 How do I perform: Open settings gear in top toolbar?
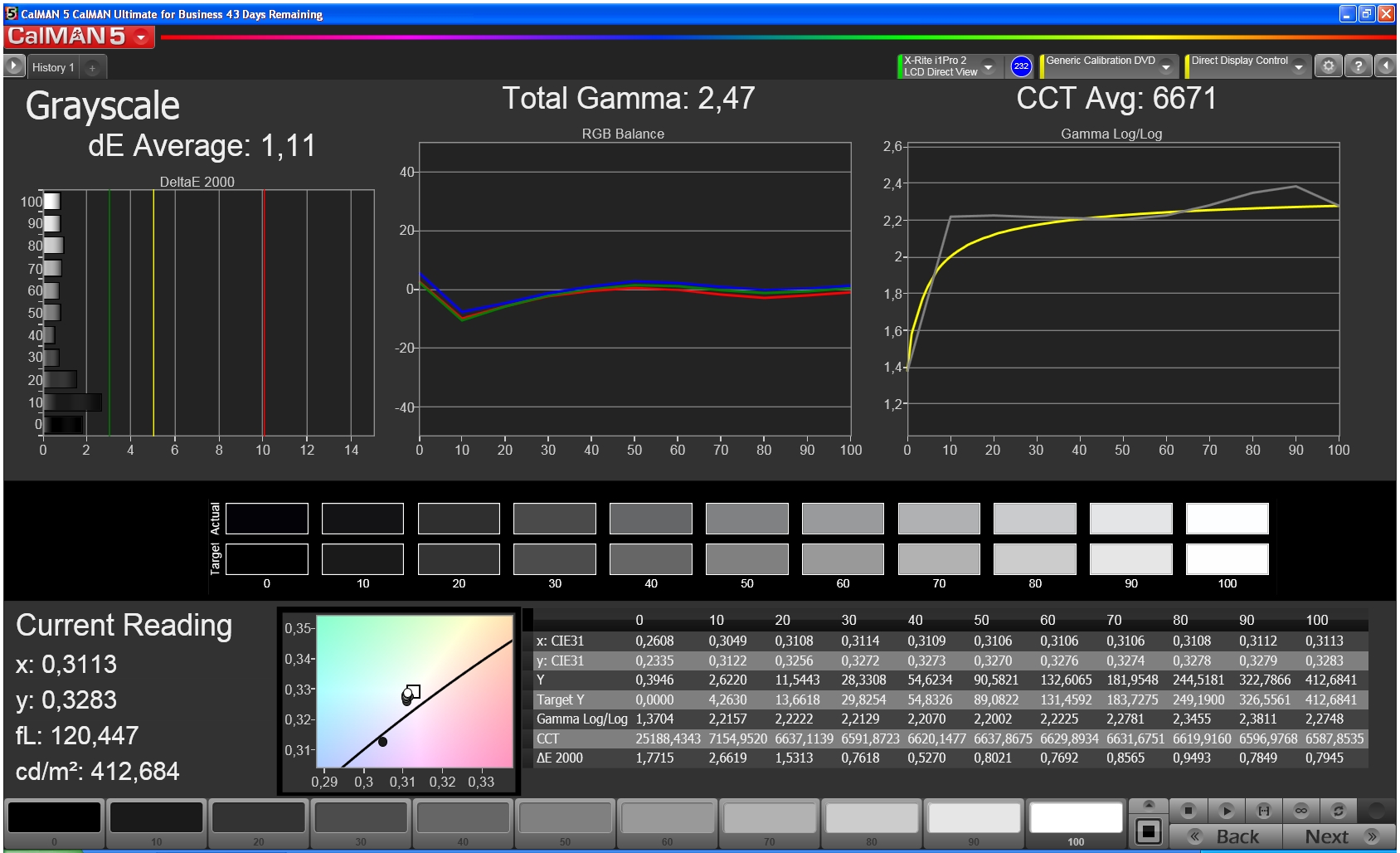coord(1328,66)
